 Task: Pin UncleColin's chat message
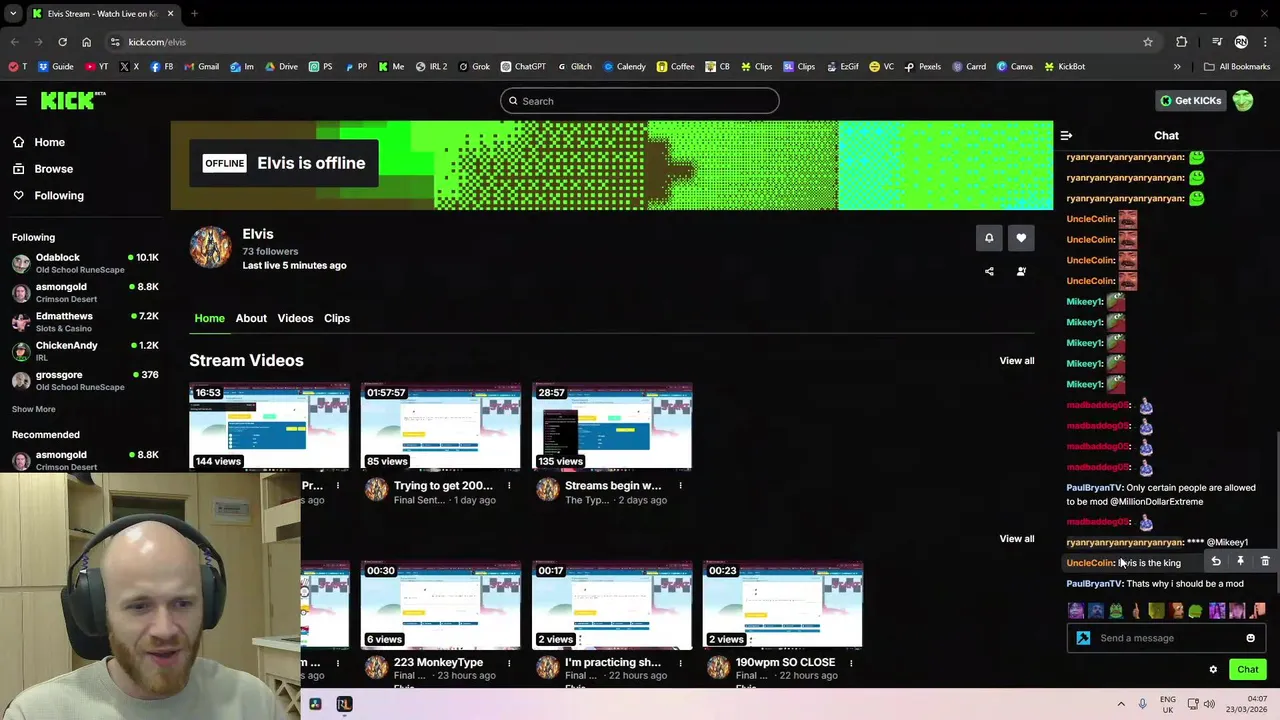pos(1240,562)
